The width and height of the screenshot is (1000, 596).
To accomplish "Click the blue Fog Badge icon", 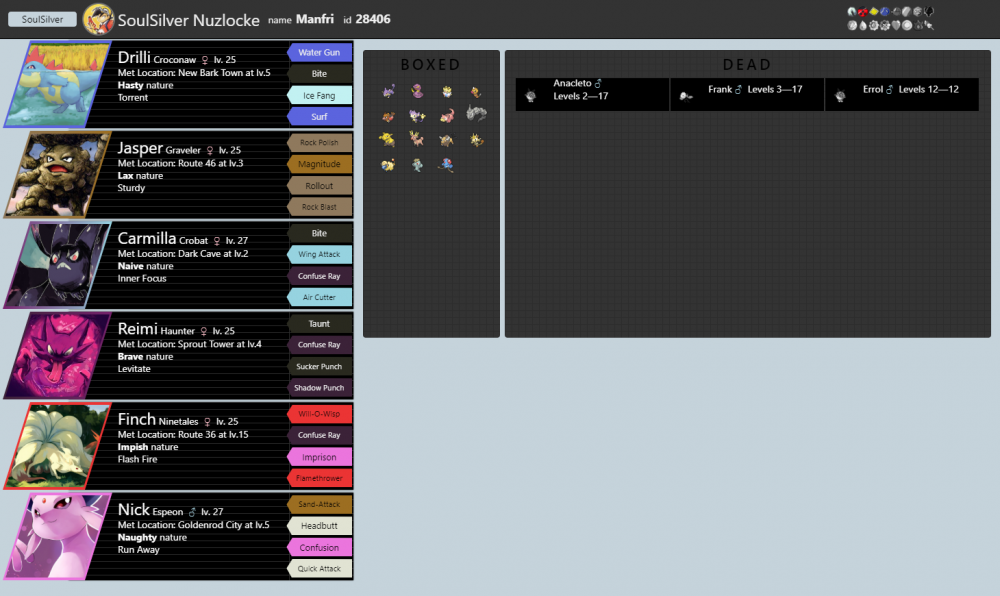I will point(885,12).
